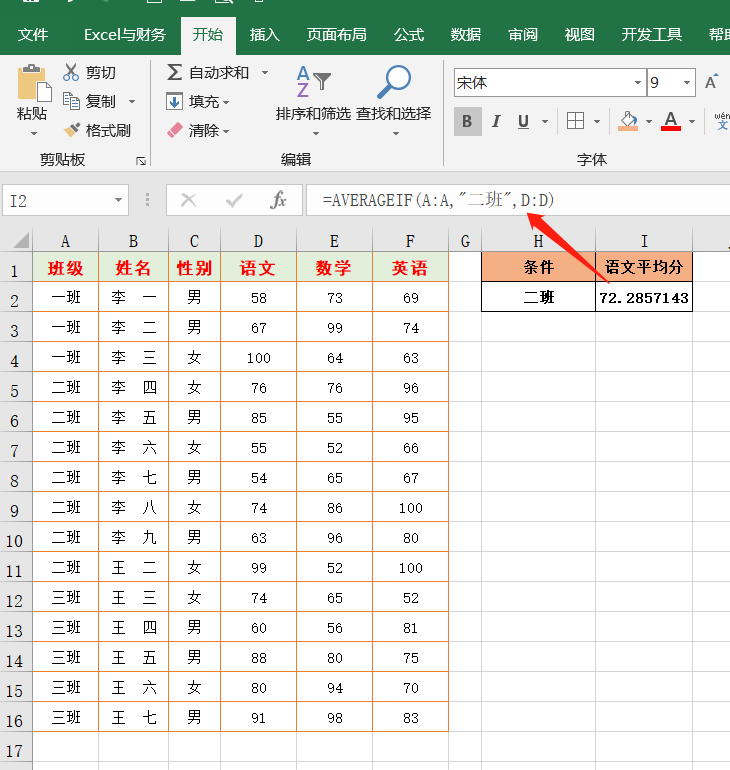
Task: Toggle Underline formatting
Action: click(x=522, y=122)
